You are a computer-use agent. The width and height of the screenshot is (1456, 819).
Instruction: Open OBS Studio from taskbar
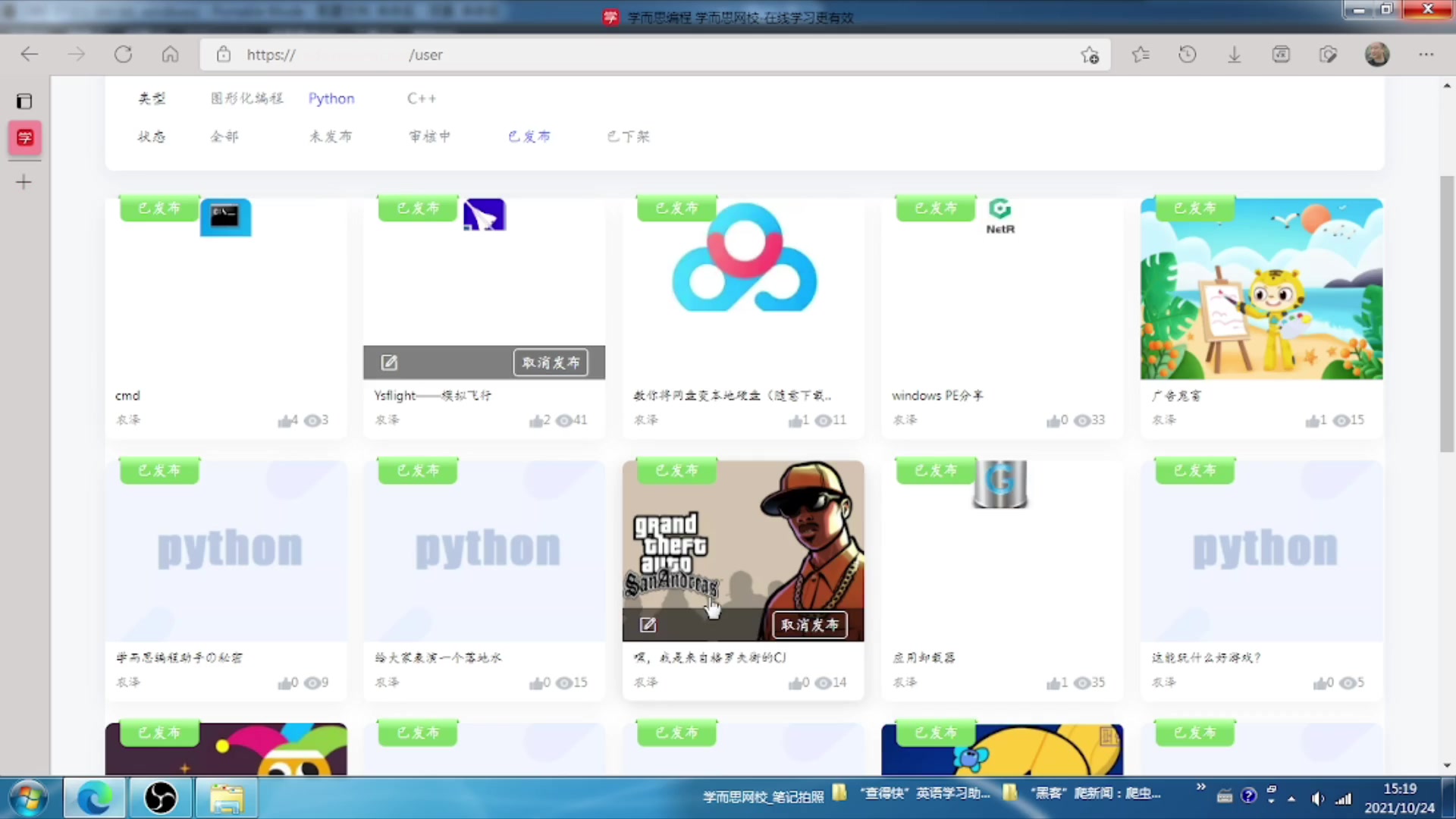160,798
